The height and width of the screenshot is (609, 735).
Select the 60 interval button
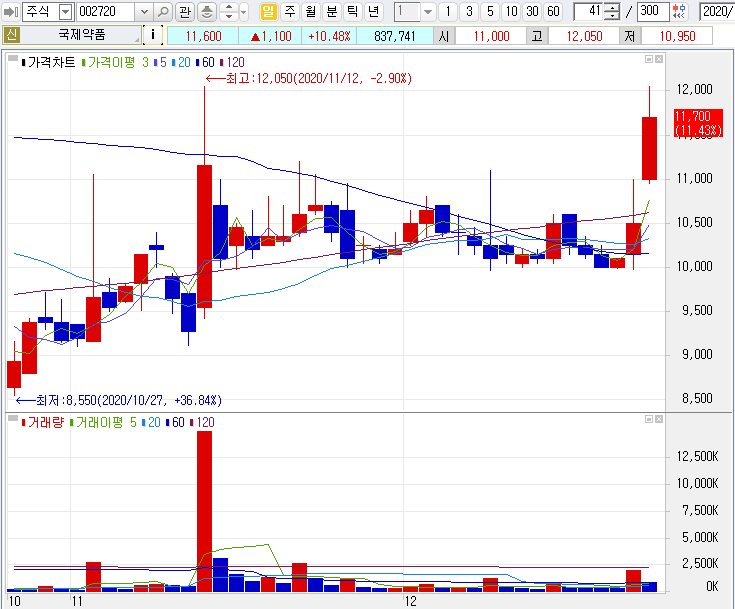click(x=554, y=11)
